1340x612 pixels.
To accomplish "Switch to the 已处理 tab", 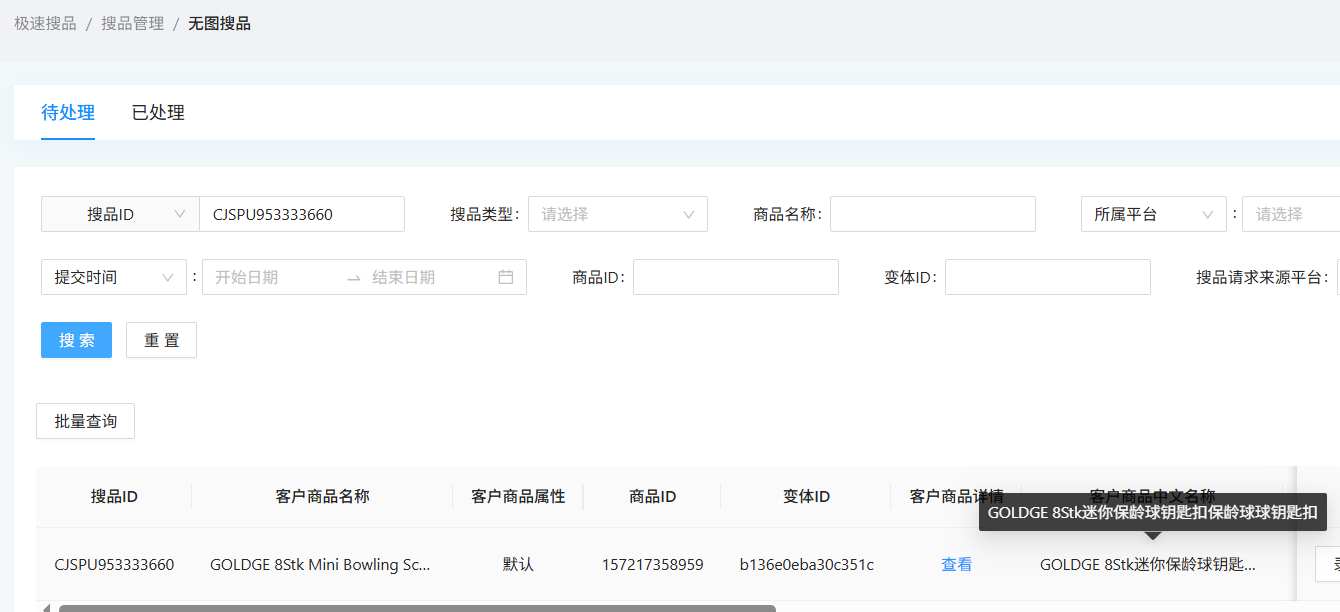I will (x=158, y=113).
